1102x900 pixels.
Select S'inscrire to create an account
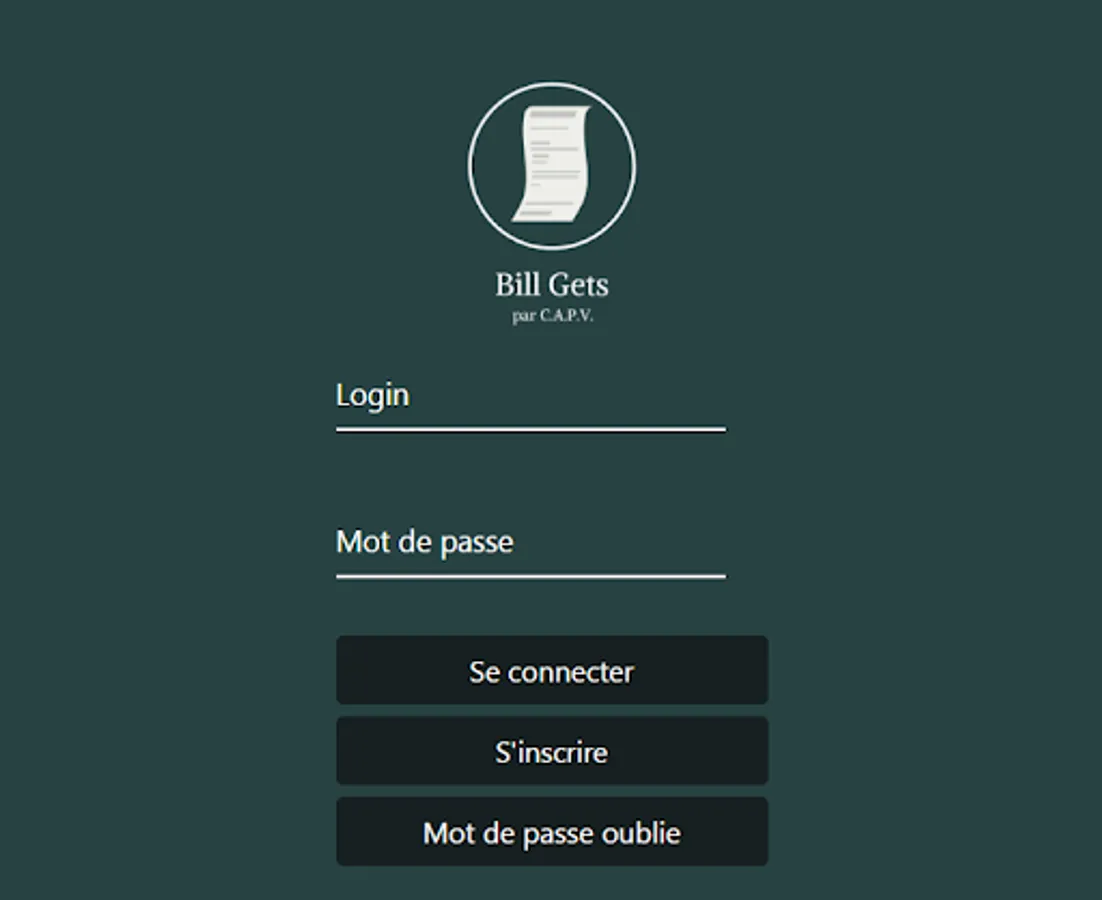(x=552, y=751)
